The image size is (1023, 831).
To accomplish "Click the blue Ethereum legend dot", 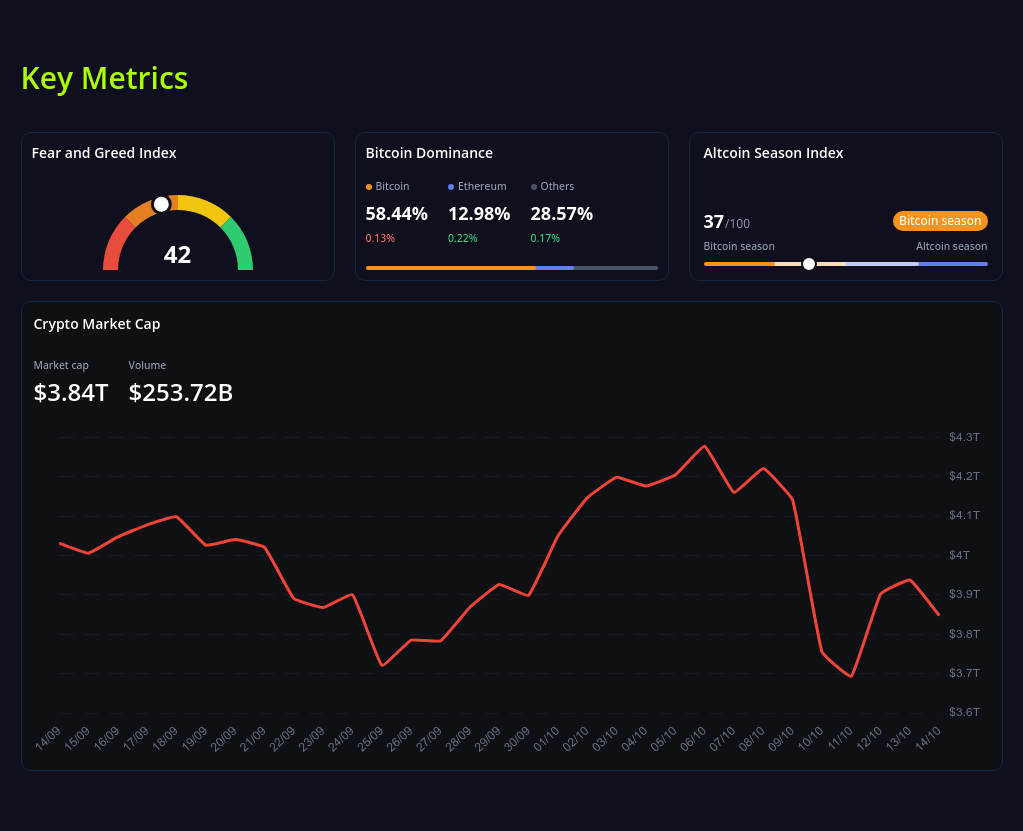I will pyautogui.click(x=451, y=187).
